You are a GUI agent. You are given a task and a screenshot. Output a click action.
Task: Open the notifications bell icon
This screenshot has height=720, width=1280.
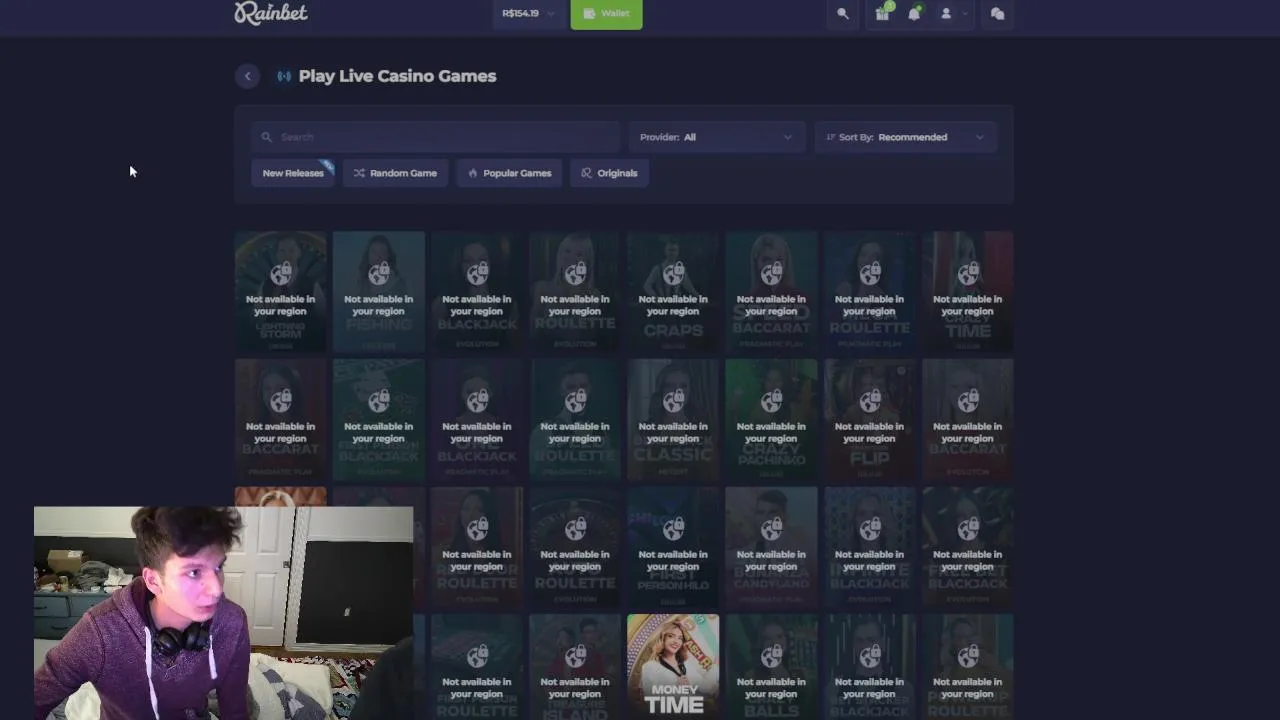tap(914, 13)
